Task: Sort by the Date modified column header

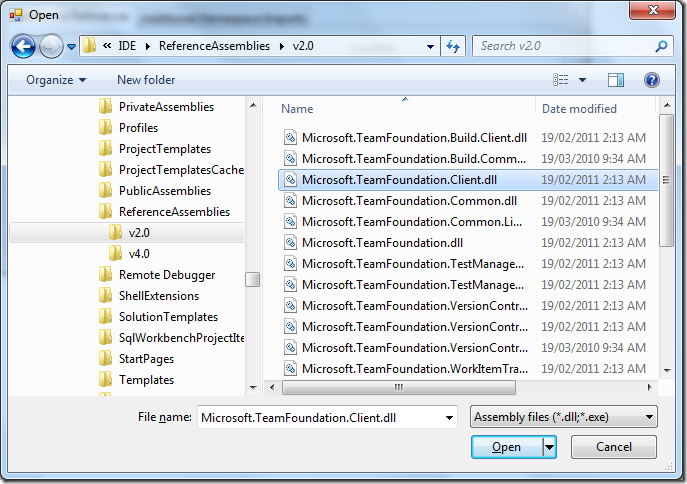Action: click(x=579, y=109)
